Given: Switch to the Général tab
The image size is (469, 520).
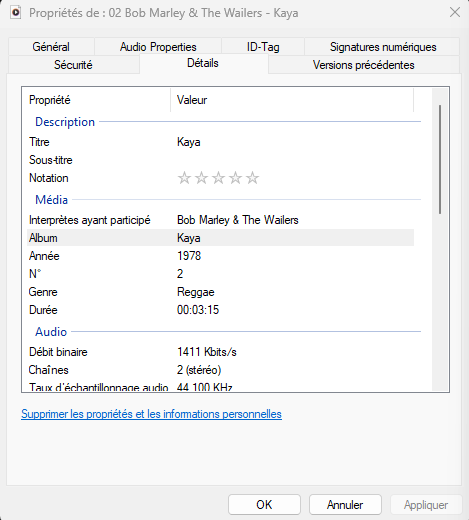Looking at the screenshot, I should 51,47.
